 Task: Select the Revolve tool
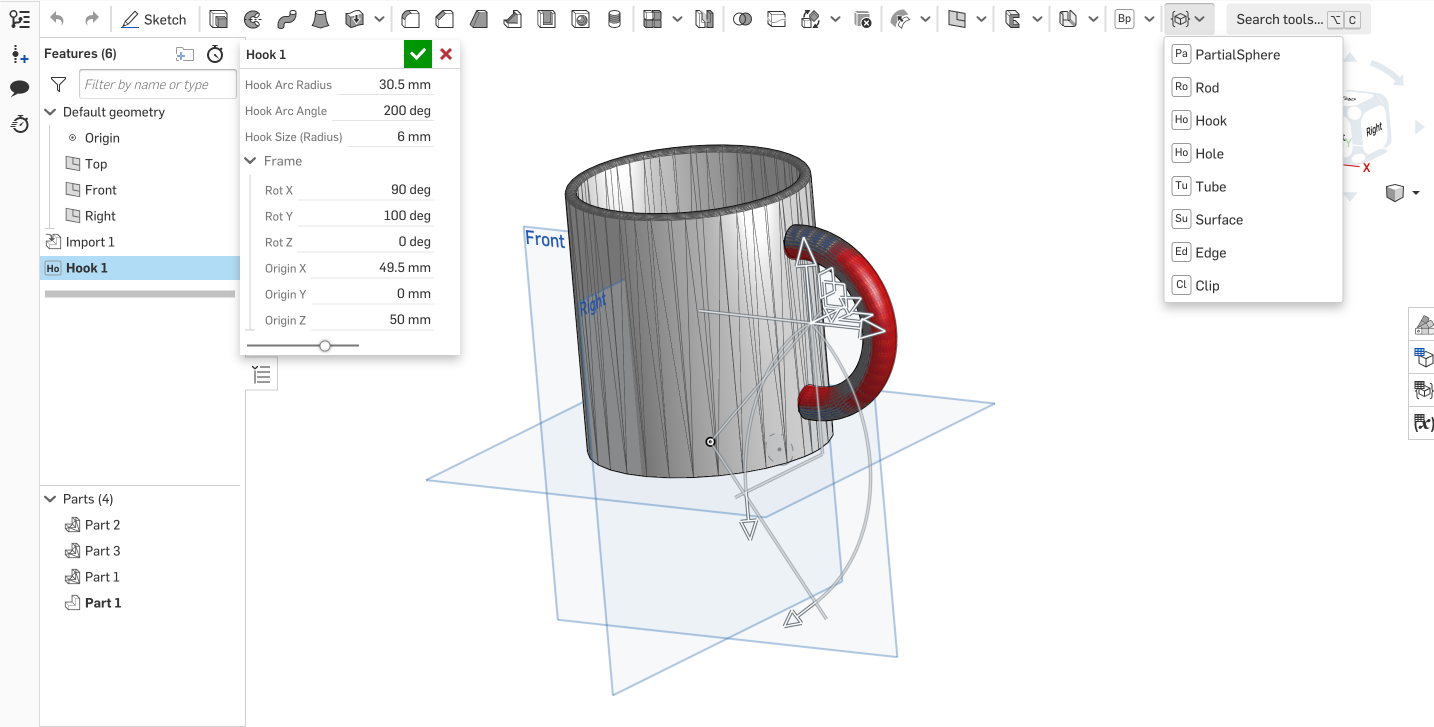click(253, 19)
